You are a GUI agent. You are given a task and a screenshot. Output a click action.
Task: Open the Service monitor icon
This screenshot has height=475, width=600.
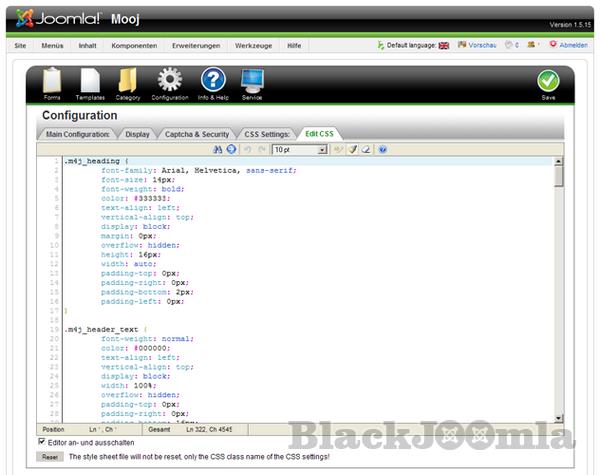[x=252, y=82]
